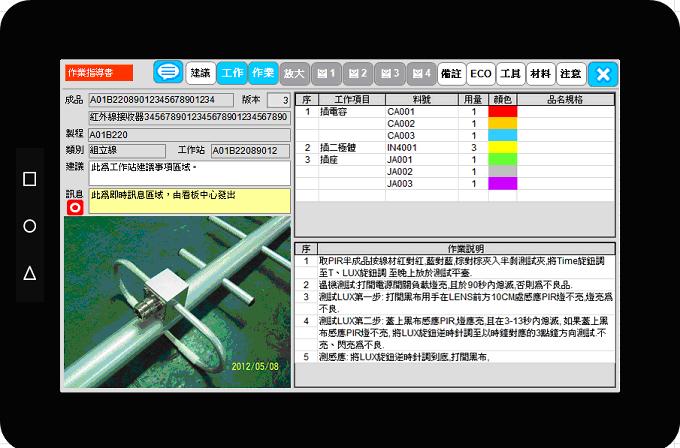Select part number CA002 cell
The image size is (680, 448).
click(x=422, y=124)
